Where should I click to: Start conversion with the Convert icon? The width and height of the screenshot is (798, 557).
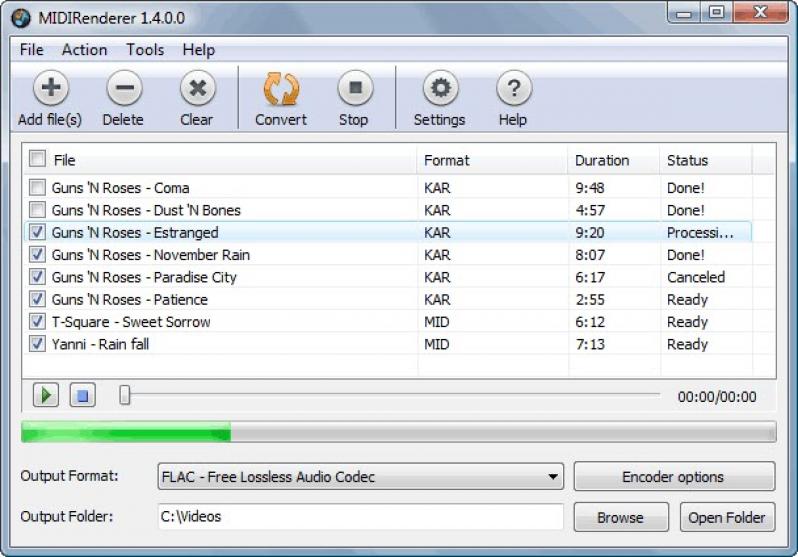[281, 89]
